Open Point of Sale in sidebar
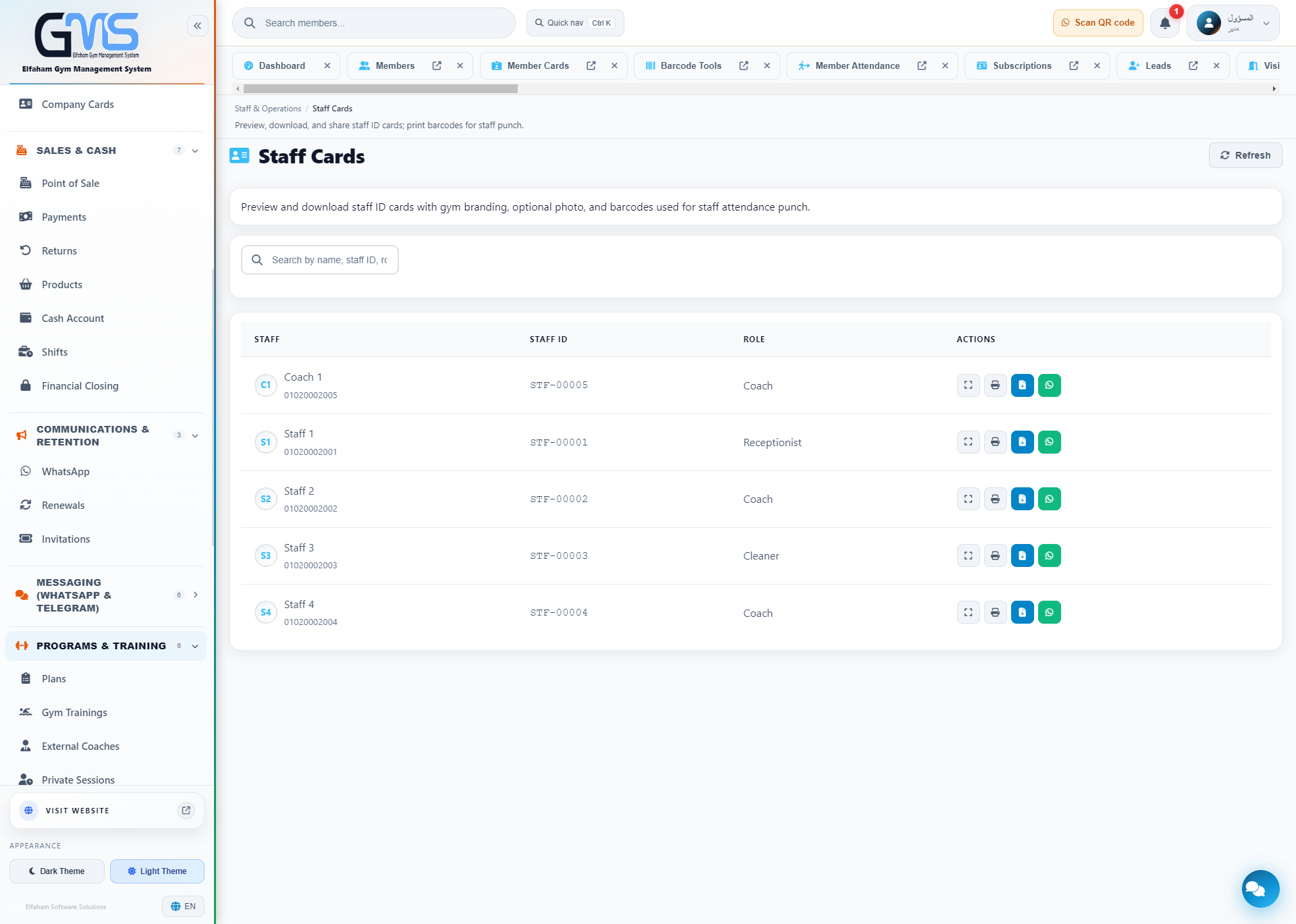The width and height of the screenshot is (1296, 924). [x=70, y=184]
